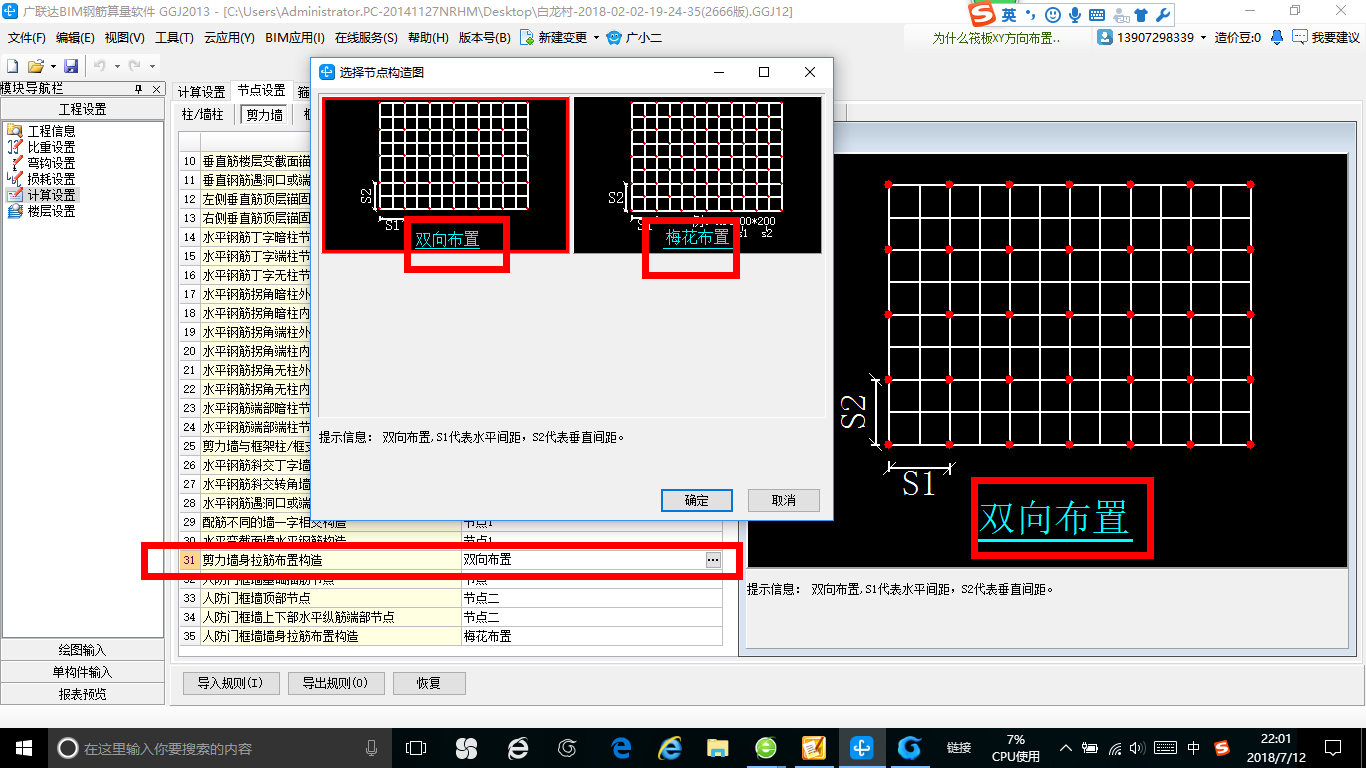
Task: Click Sogou IME soft keyboard icon
Action: pyautogui.click(x=1097, y=15)
